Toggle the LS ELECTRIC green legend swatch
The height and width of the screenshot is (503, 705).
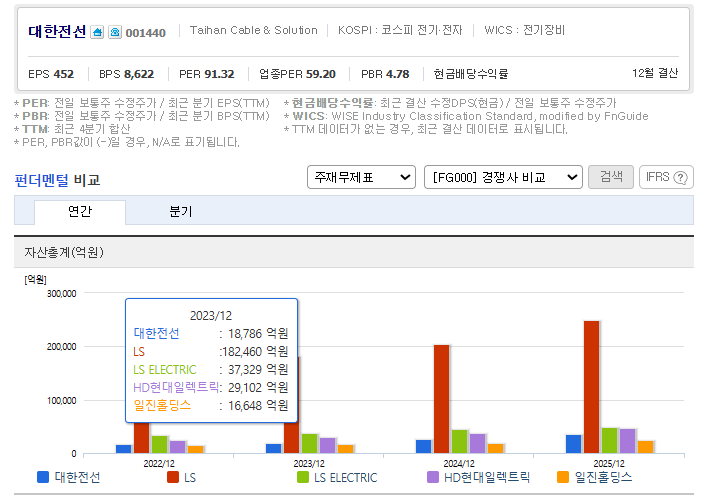303,477
